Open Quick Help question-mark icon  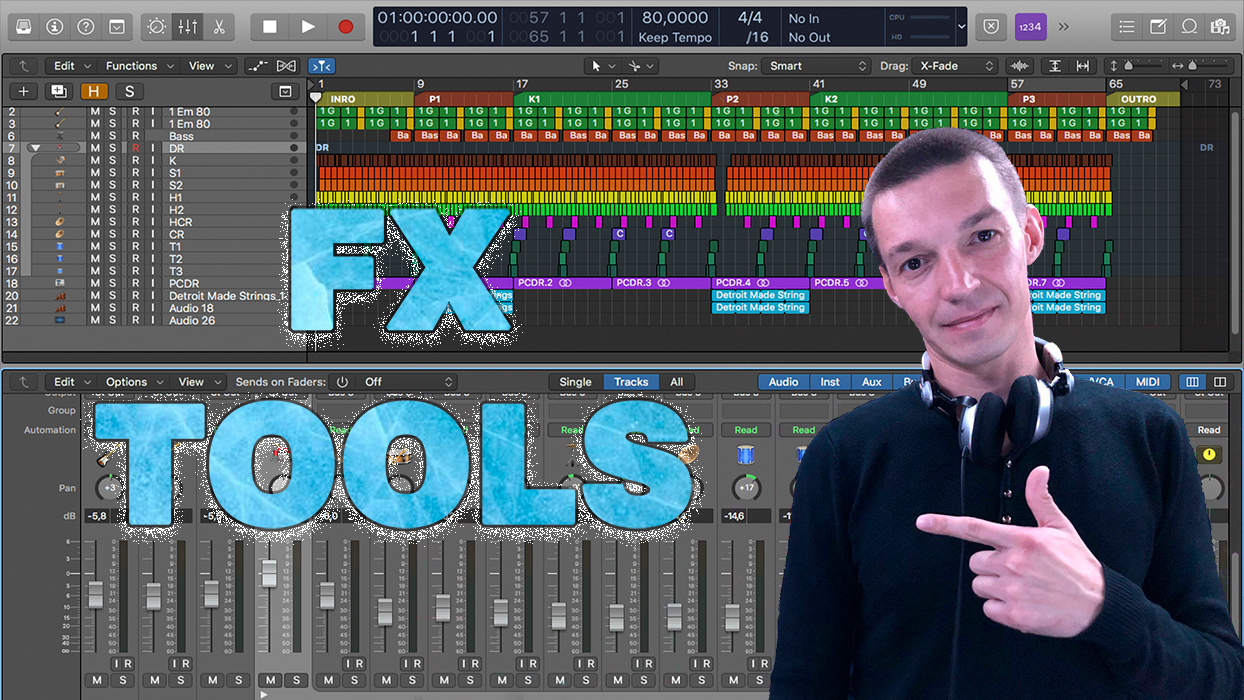pyautogui.click(x=85, y=26)
